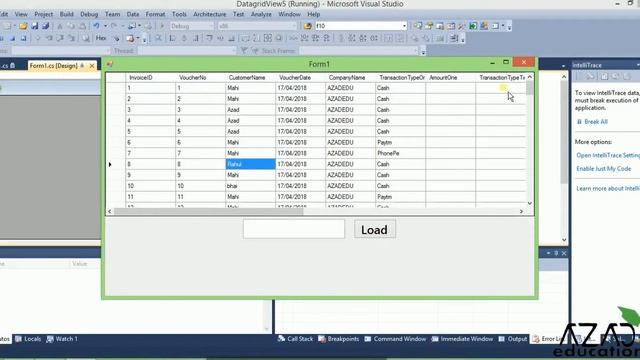Click the Make Same Width layout icon
640x360 pixels.
pos(245,38)
